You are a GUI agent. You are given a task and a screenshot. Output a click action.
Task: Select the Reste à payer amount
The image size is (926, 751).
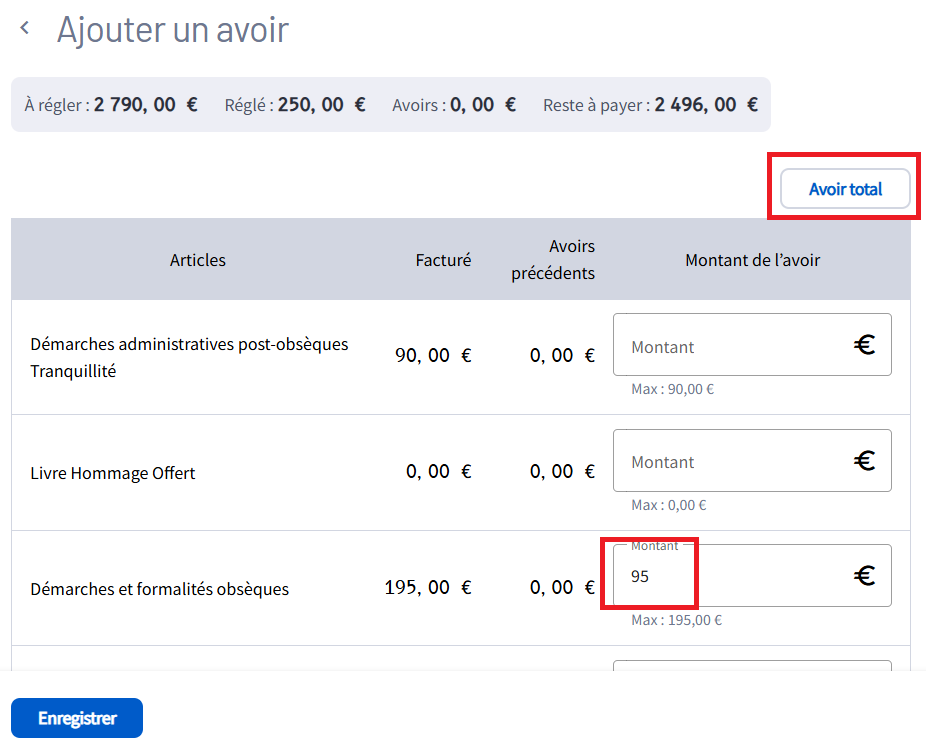click(x=706, y=105)
